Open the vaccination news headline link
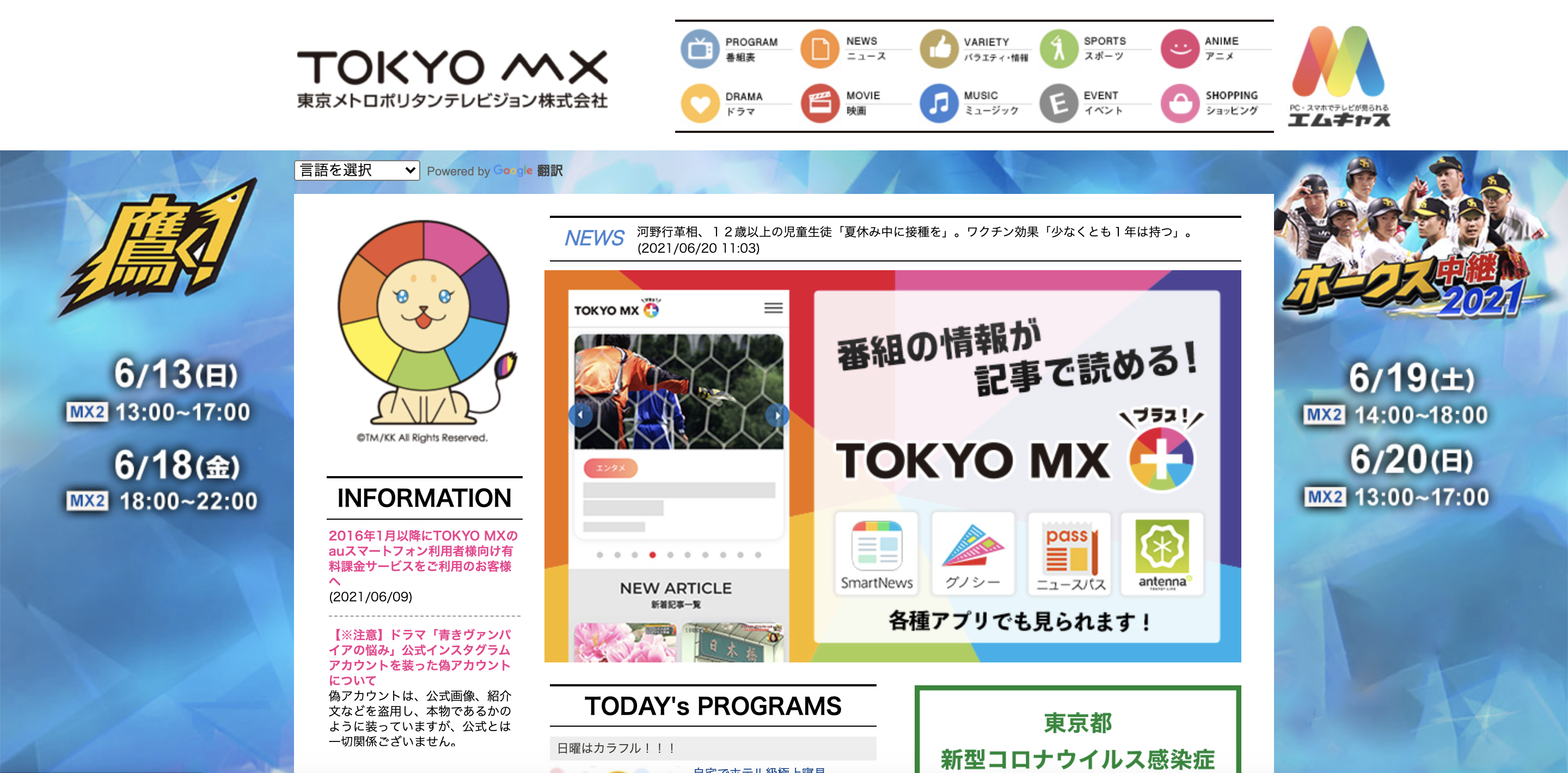 pos(913,232)
